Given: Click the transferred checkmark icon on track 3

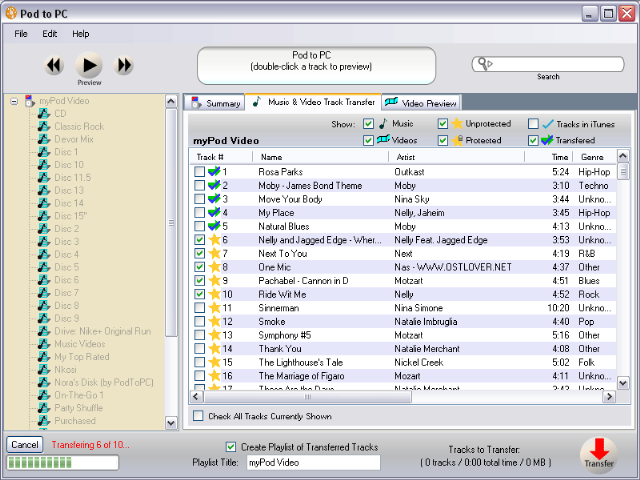Looking at the screenshot, I should point(214,199).
